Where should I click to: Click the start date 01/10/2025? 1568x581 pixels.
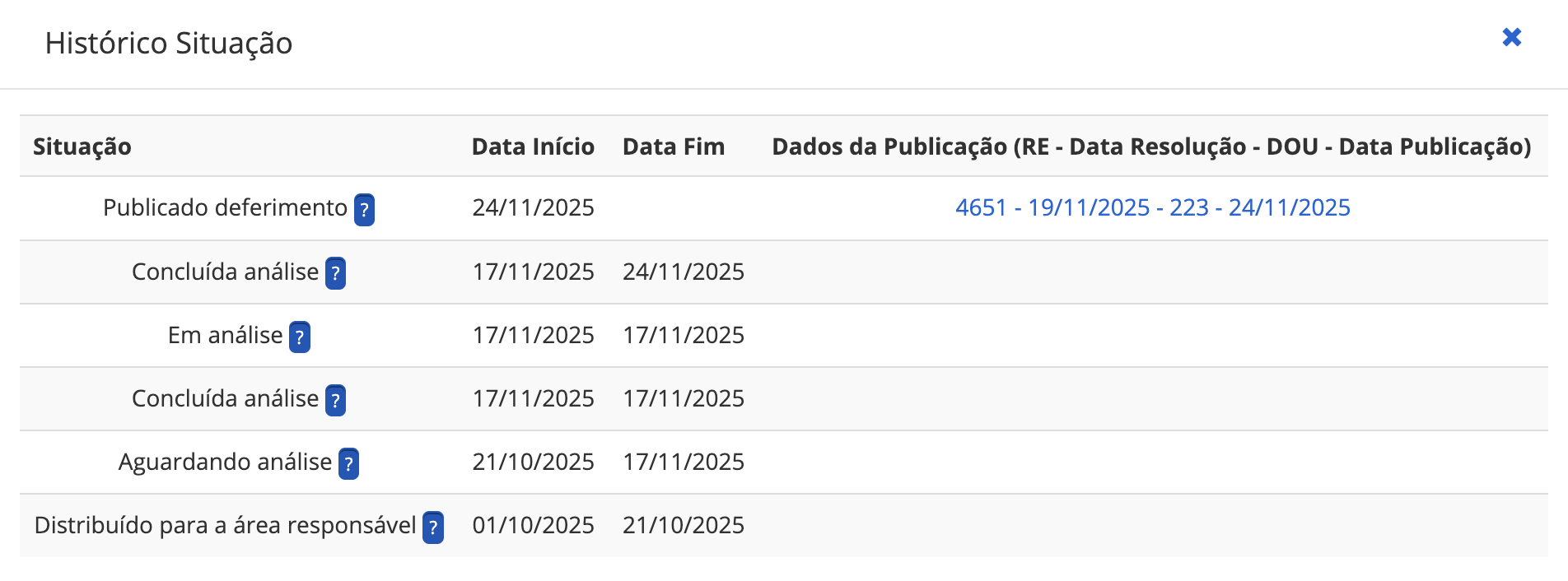533,525
